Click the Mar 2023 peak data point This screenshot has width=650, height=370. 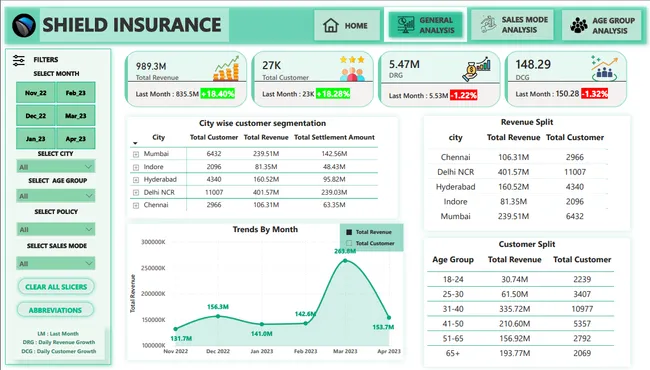(x=345, y=261)
